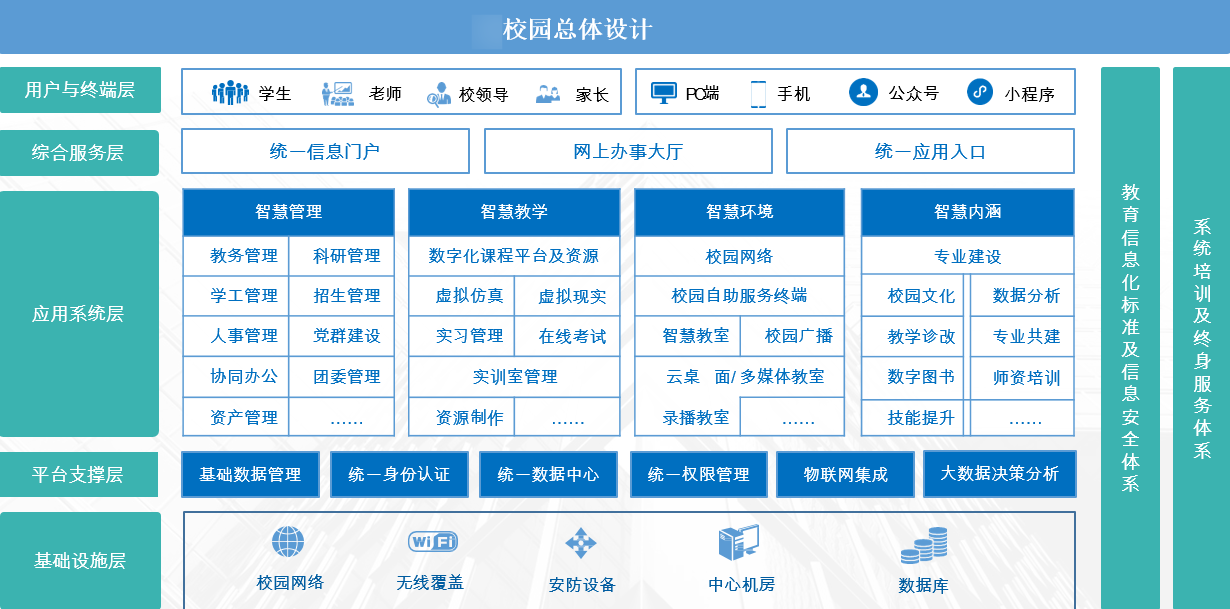
Task: Click the 数据库 stacked disks icon
Action: (x=924, y=547)
